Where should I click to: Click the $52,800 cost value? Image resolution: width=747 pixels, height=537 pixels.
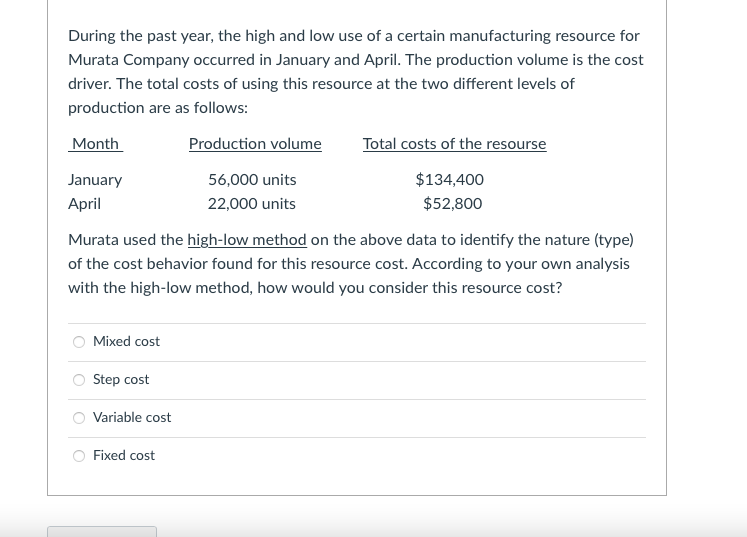453,203
